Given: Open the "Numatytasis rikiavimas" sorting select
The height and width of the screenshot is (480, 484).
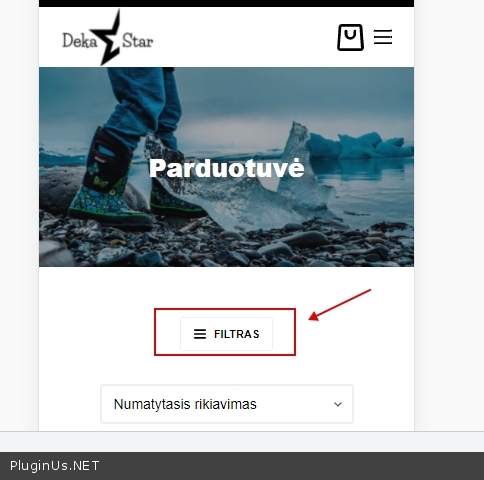Looking at the screenshot, I should (x=227, y=404).
